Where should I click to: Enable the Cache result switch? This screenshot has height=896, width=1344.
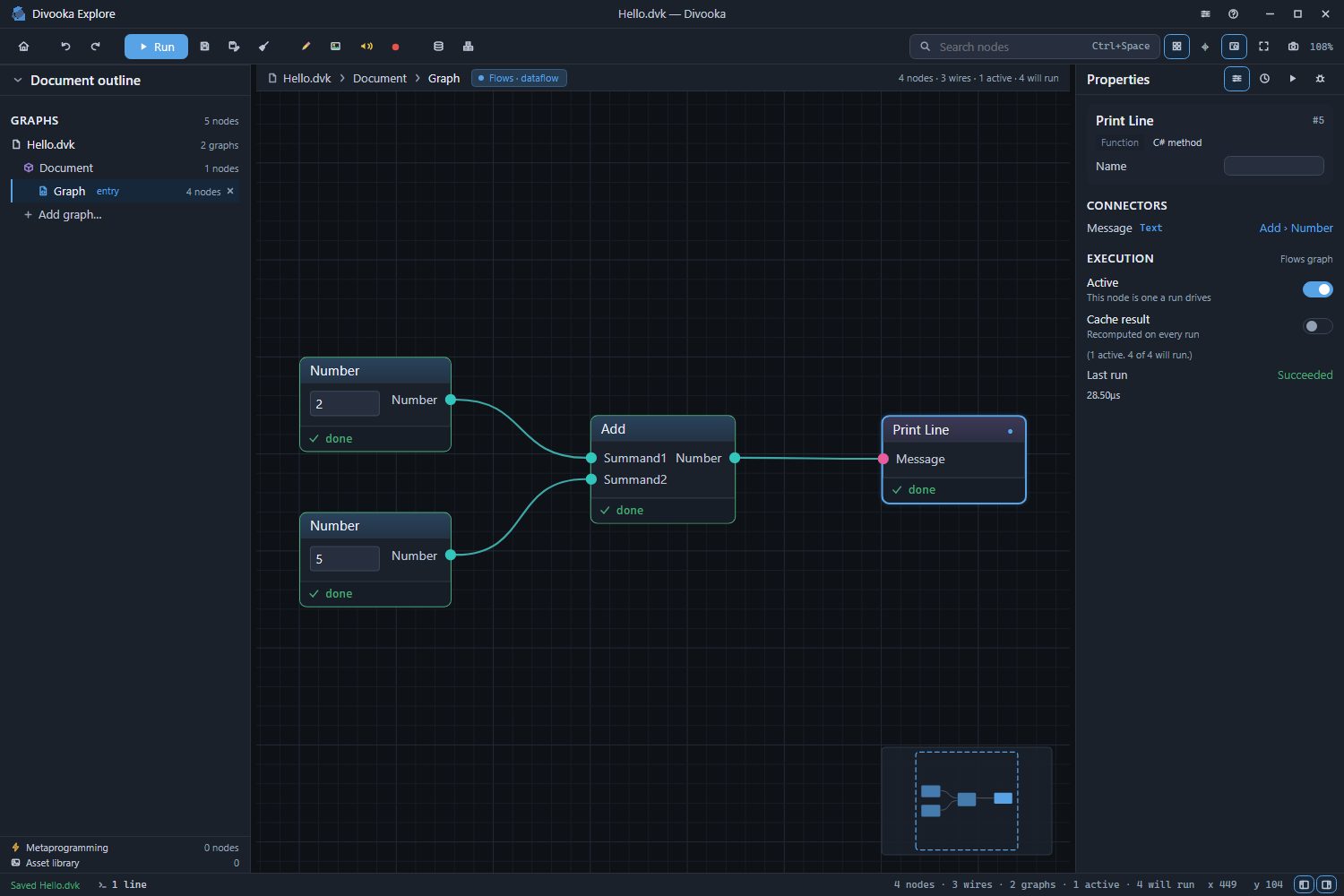pyautogui.click(x=1317, y=326)
